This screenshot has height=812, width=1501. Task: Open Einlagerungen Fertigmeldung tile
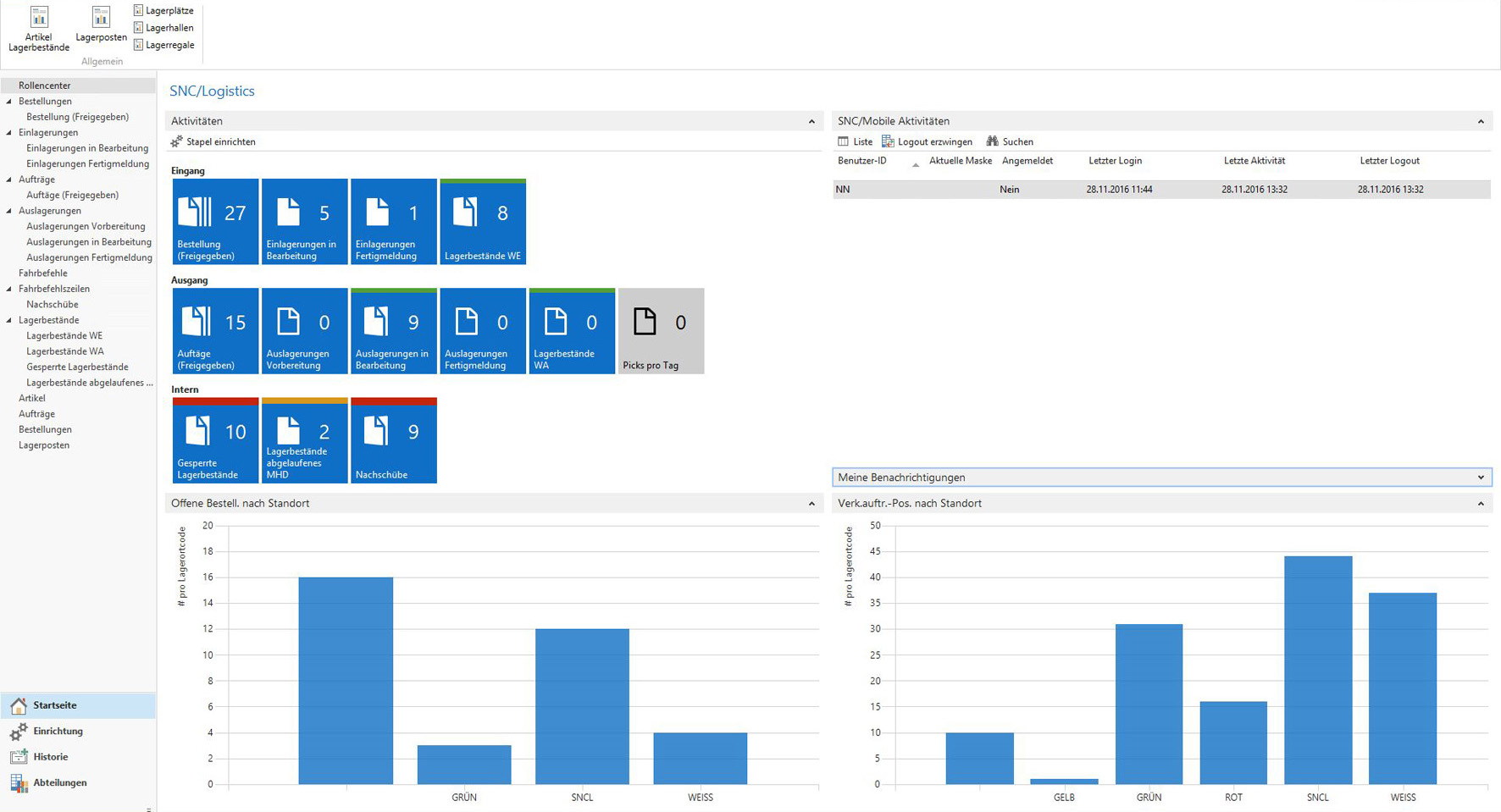click(x=394, y=222)
